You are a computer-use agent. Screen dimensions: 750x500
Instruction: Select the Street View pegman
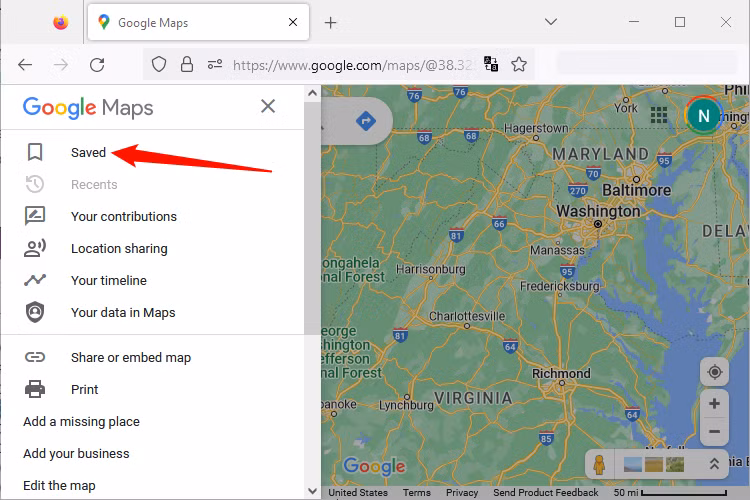coord(600,465)
